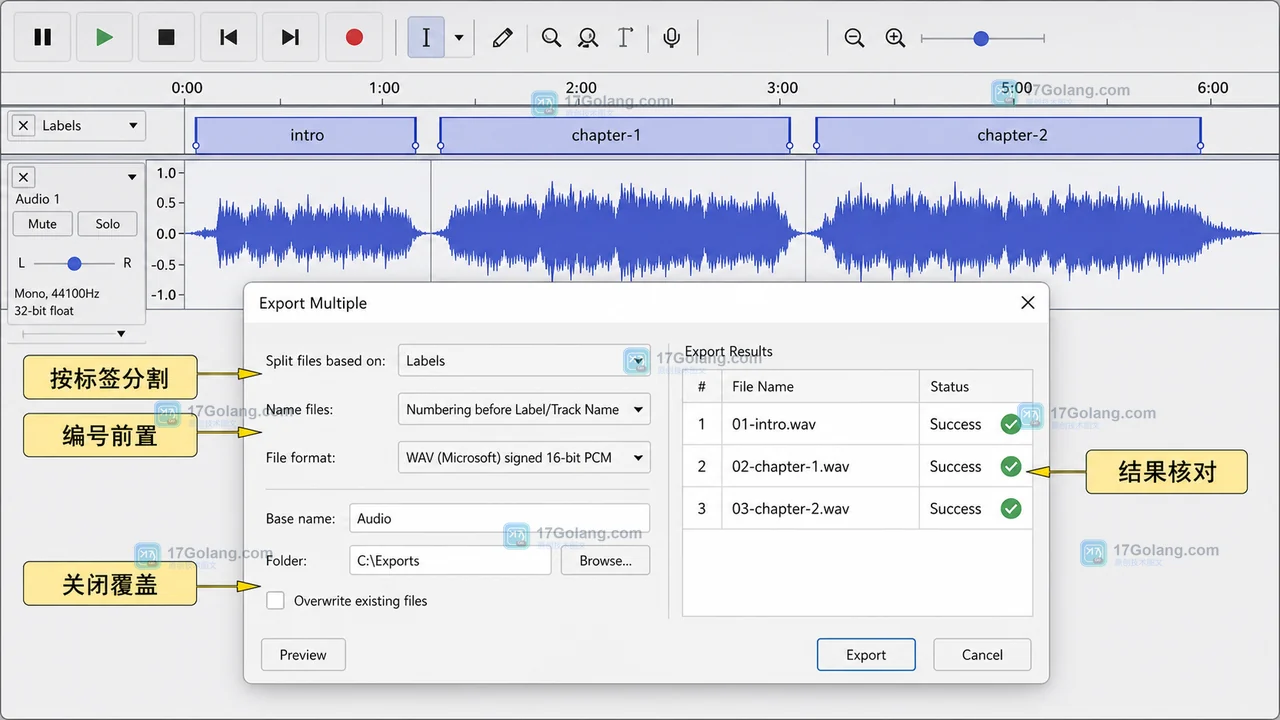Solo the Audio 1 track
This screenshot has width=1280, height=720.
point(108,224)
